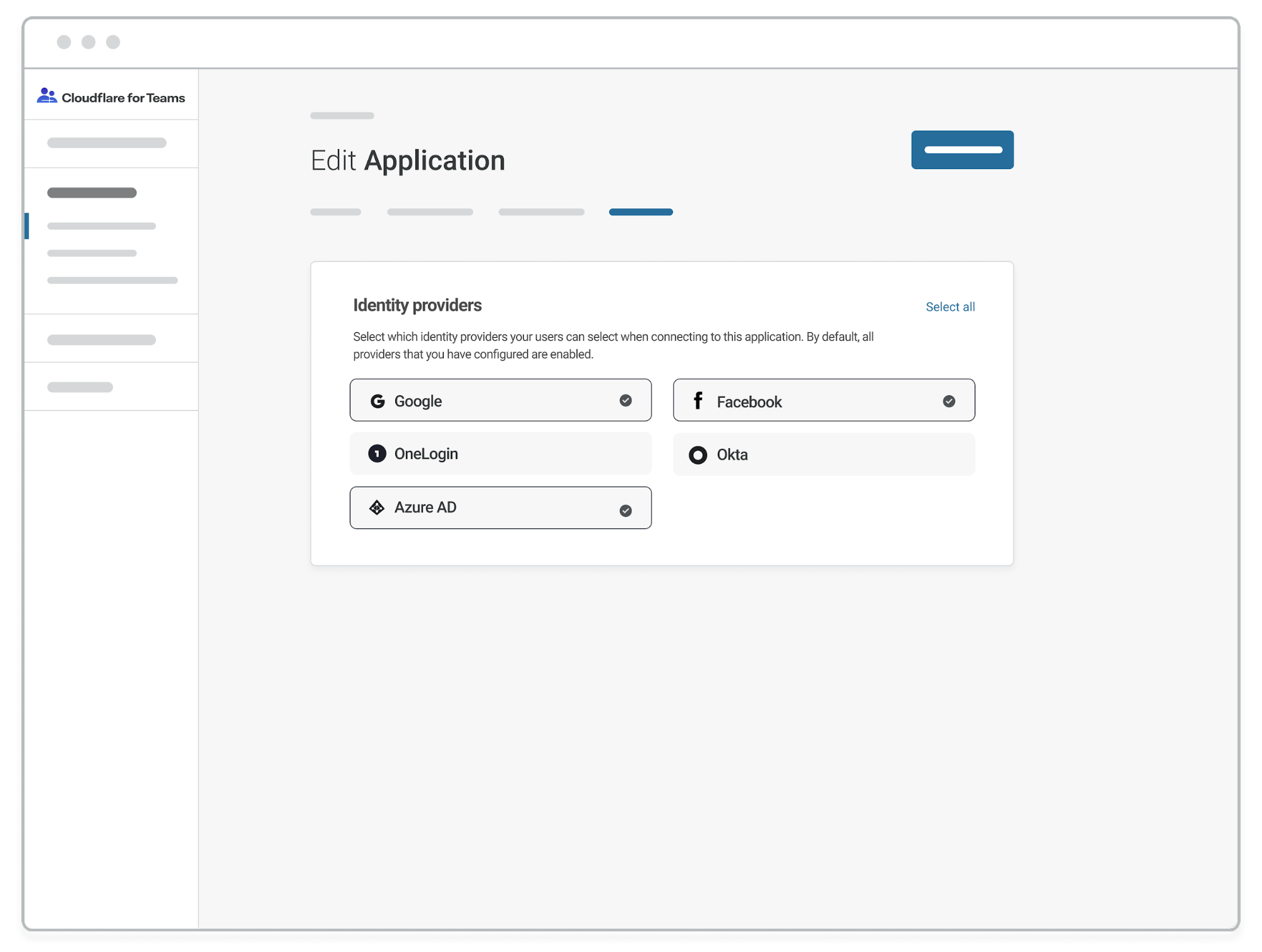Click the Google G icon

tap(378, 401)
